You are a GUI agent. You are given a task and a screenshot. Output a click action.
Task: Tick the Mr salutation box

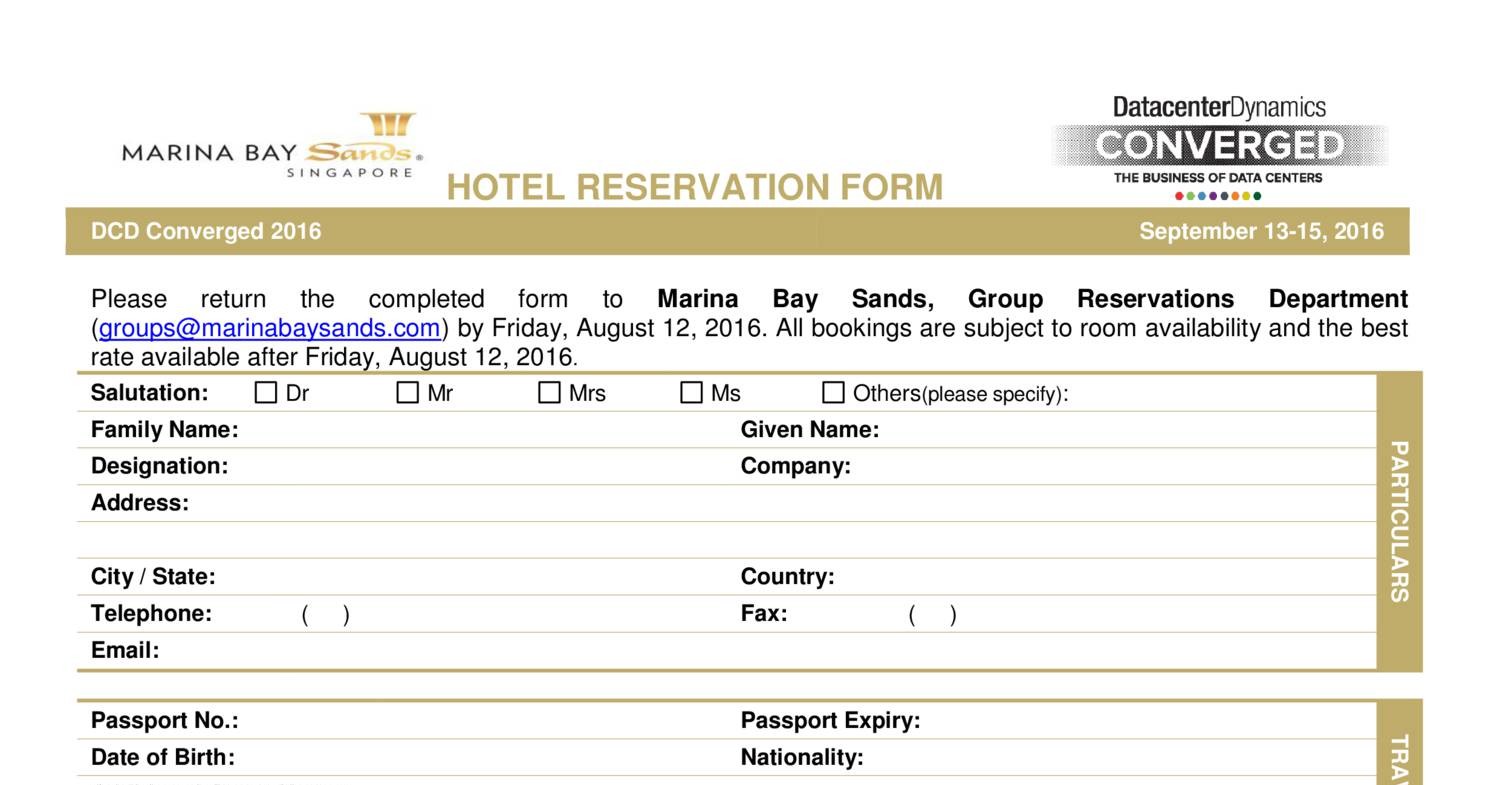point(408,393)
